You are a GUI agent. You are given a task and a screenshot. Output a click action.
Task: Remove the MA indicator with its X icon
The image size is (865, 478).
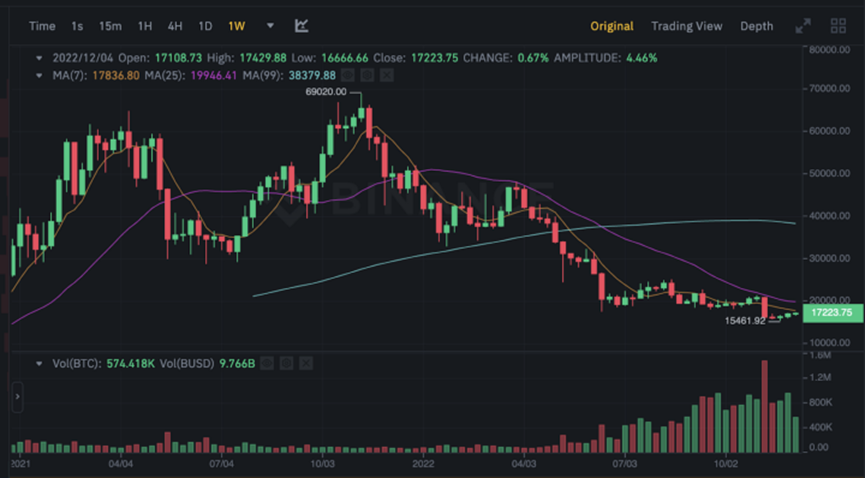388,75
